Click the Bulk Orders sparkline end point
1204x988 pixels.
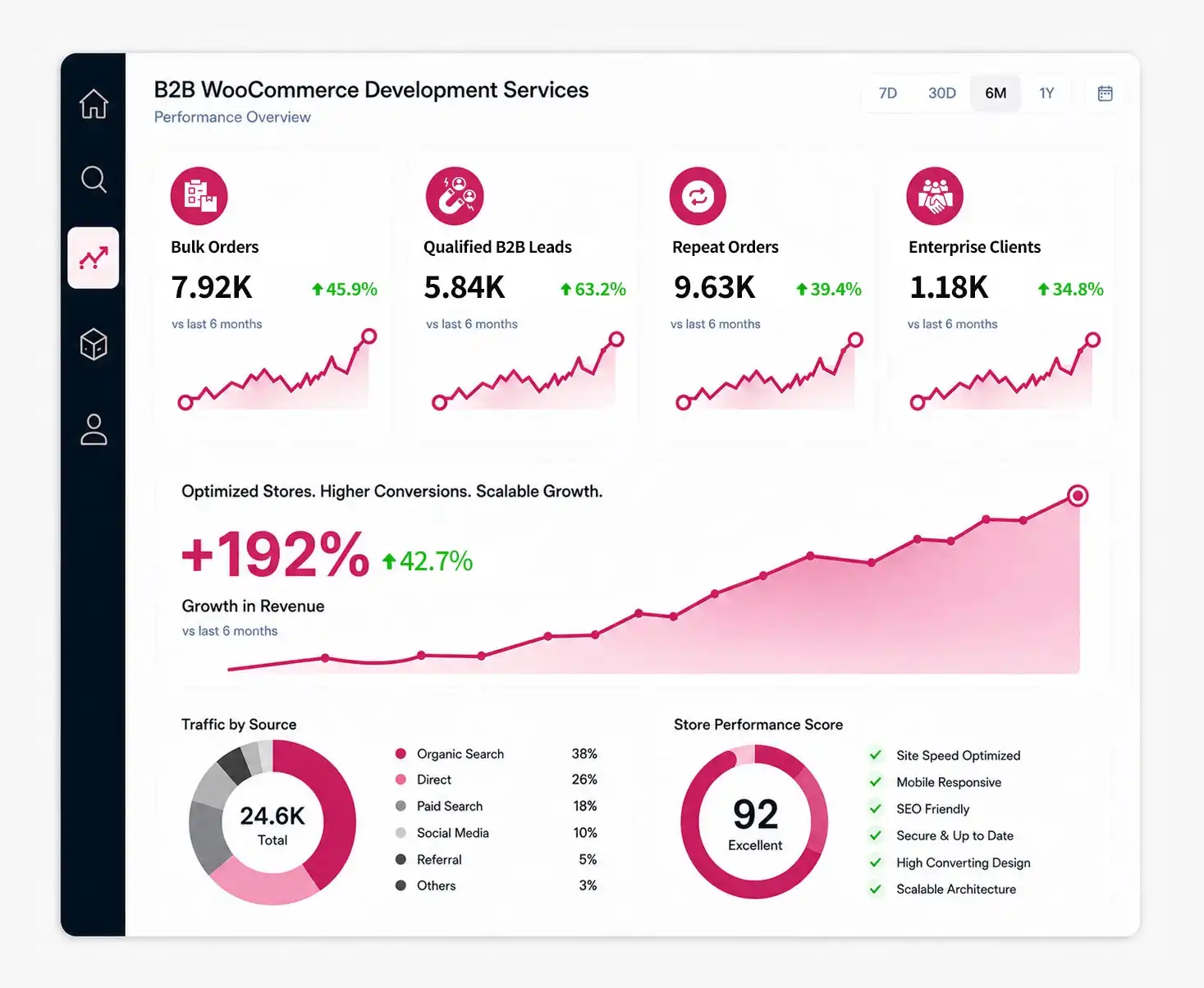[369, 336]
